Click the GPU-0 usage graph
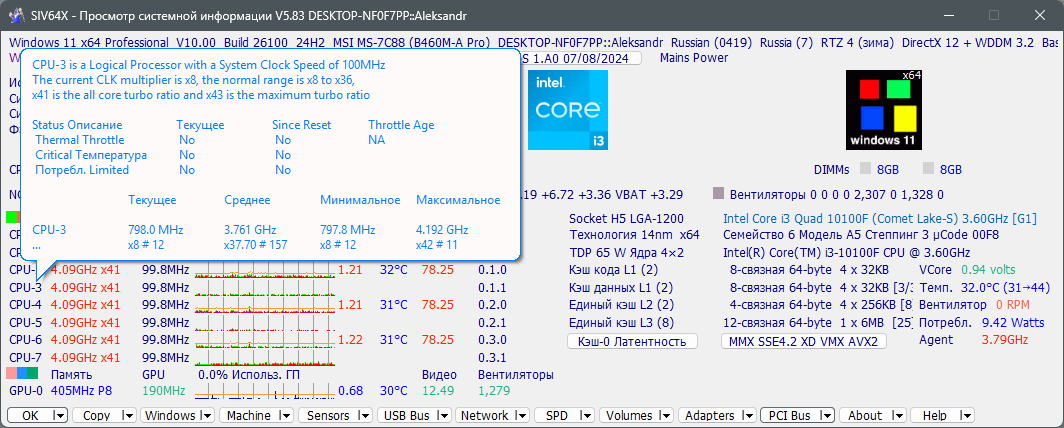Viewport: 1064px width, 428px height. click(x=265, y=391)
